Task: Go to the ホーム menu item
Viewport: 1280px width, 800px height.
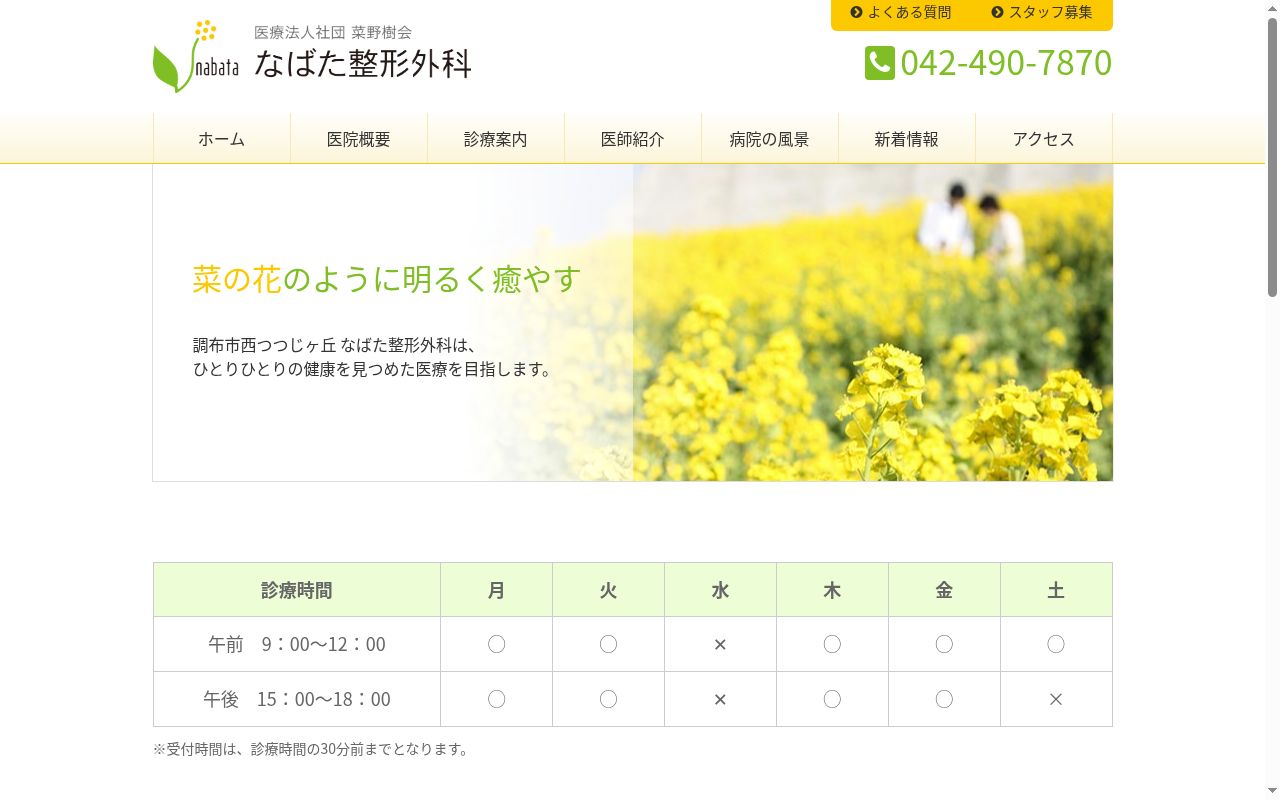Action: [222, 139]
